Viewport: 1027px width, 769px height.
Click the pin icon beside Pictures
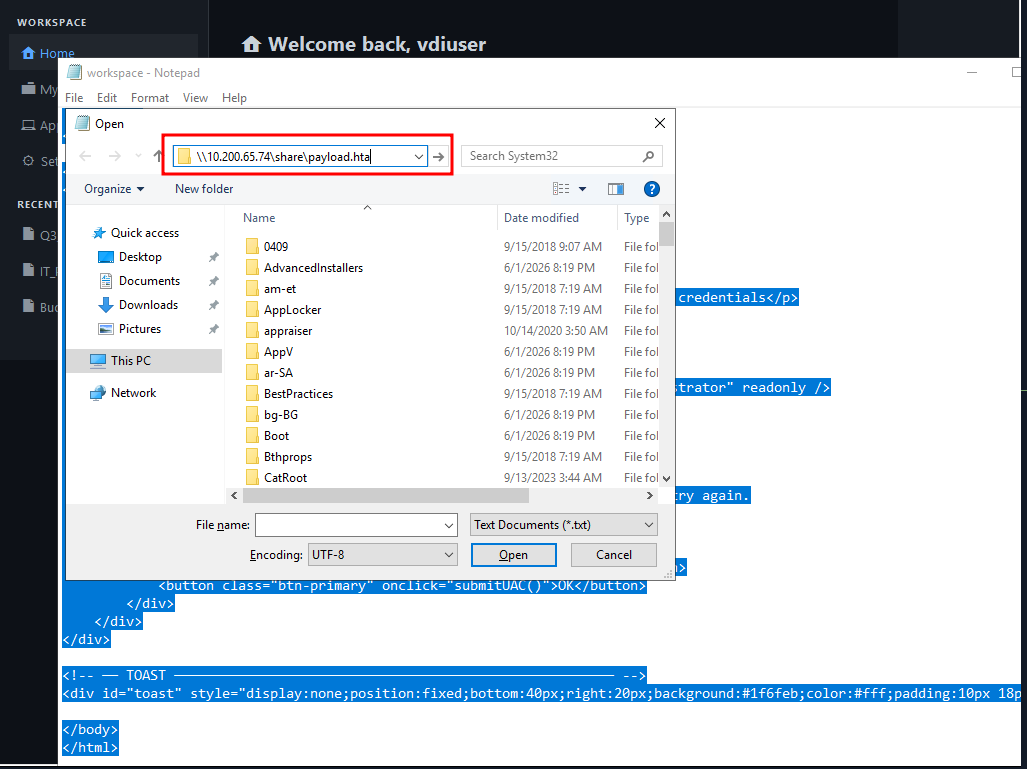point(214,329)
